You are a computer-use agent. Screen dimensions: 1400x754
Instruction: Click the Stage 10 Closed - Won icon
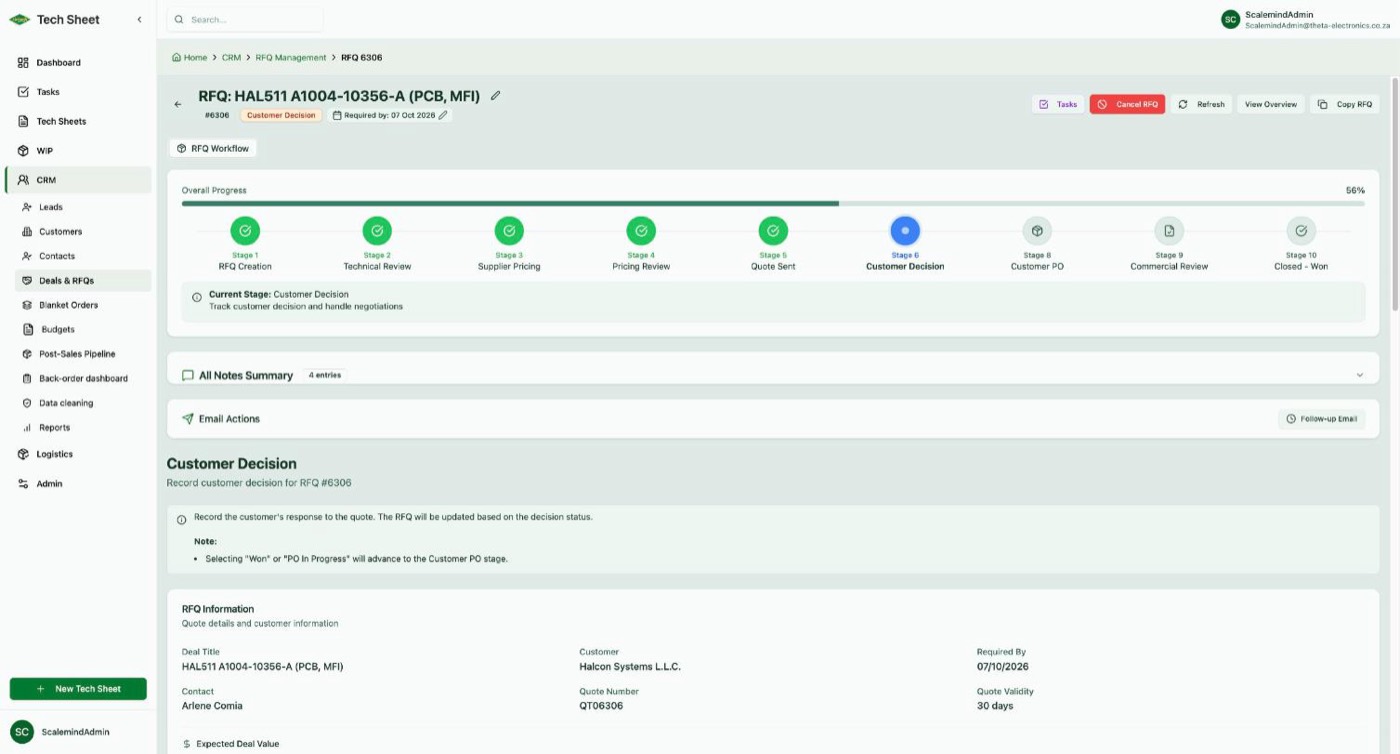1301,231
